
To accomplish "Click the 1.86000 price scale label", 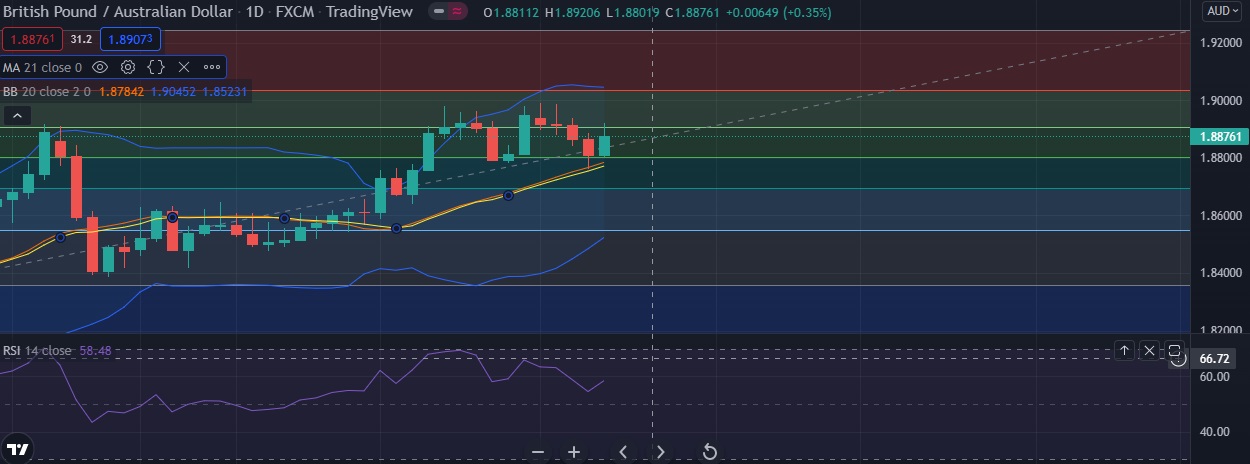I will (1220, 216).
